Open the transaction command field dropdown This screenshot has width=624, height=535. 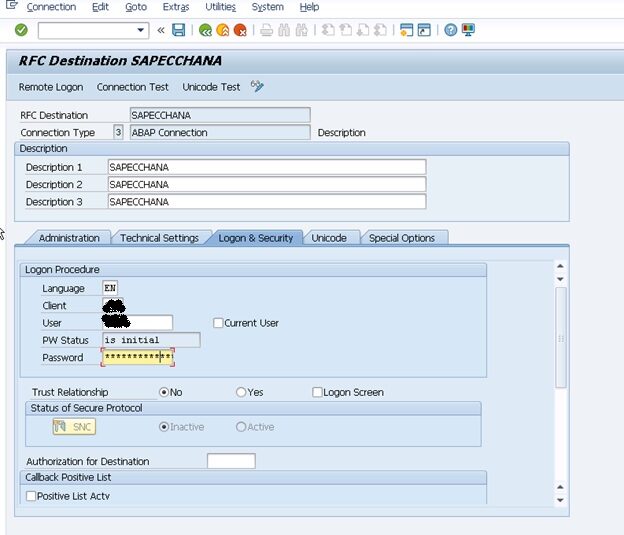(x=142, y=31)
